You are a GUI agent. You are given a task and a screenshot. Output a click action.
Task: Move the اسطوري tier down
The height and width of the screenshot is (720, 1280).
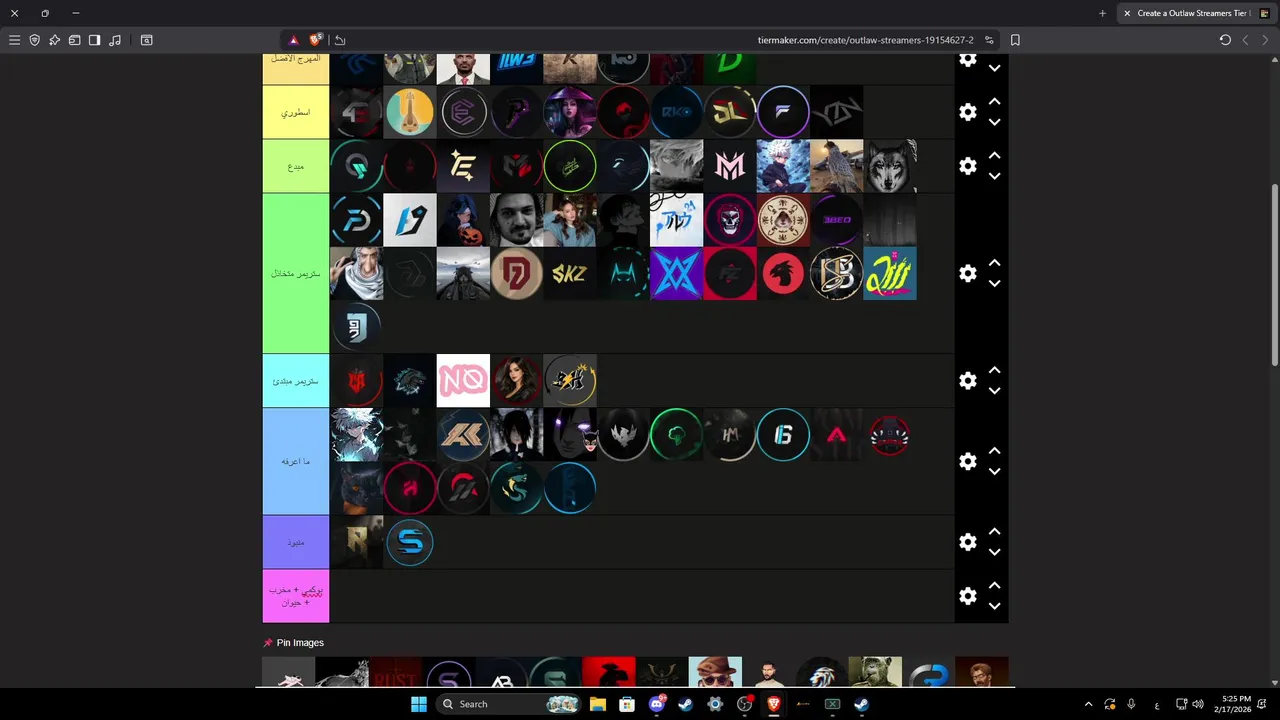[x=995, y=122]
